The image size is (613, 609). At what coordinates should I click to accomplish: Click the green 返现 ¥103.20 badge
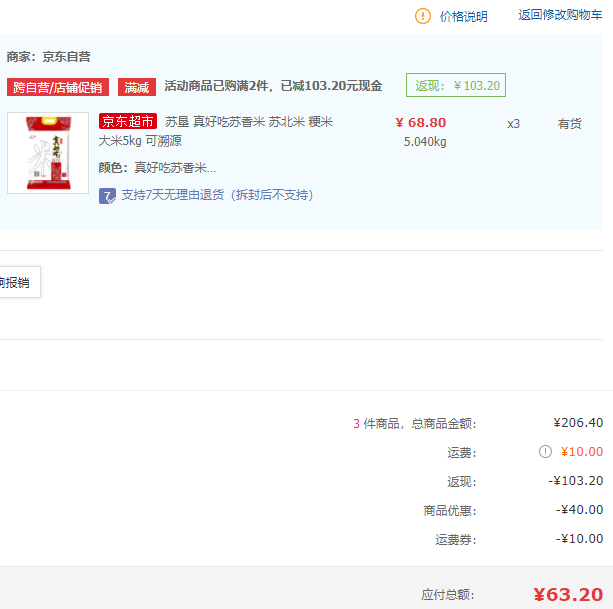coord(456,86)
